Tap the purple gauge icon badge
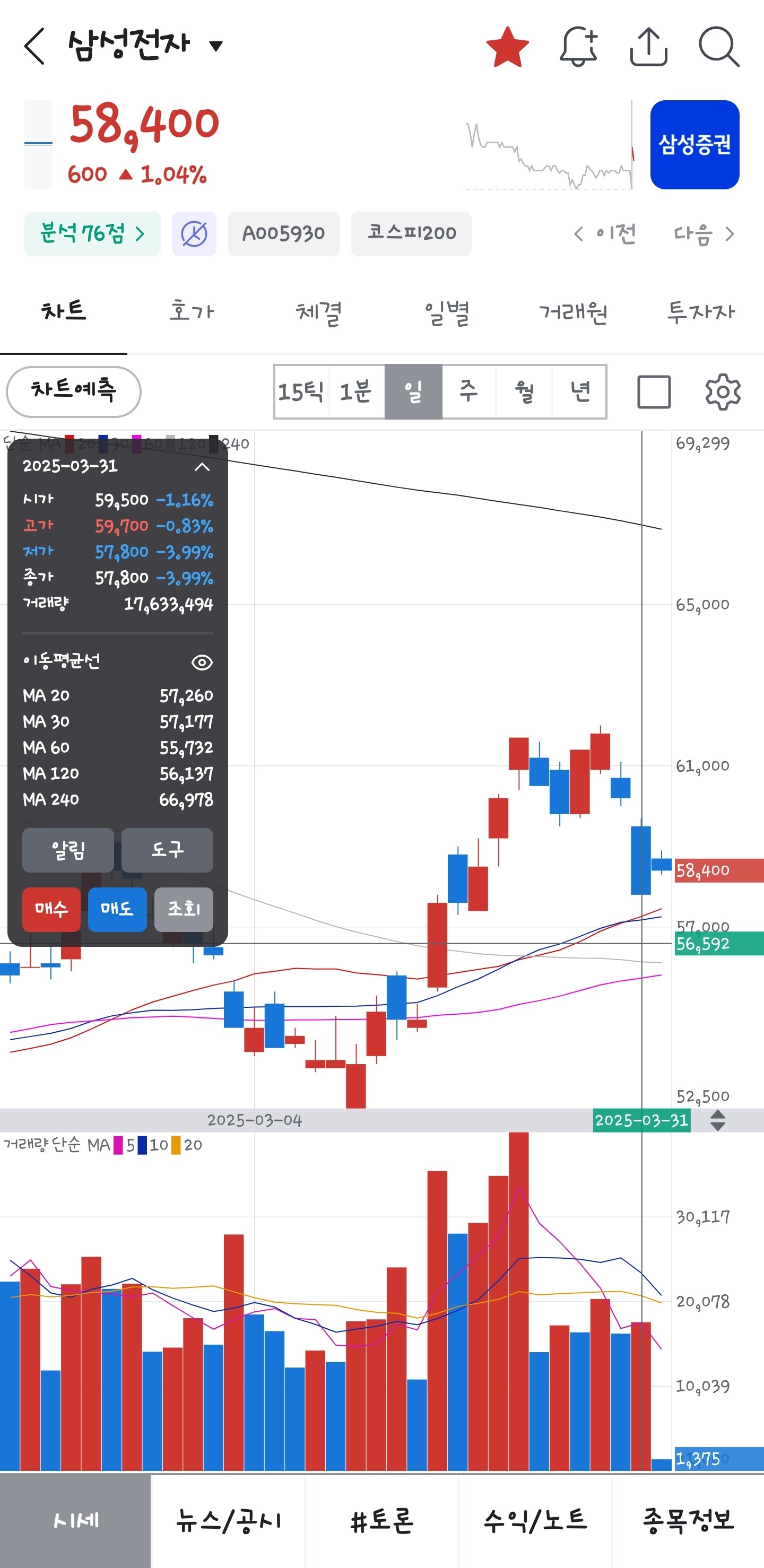The image size is (764, 1568). (x=194, y=234)
